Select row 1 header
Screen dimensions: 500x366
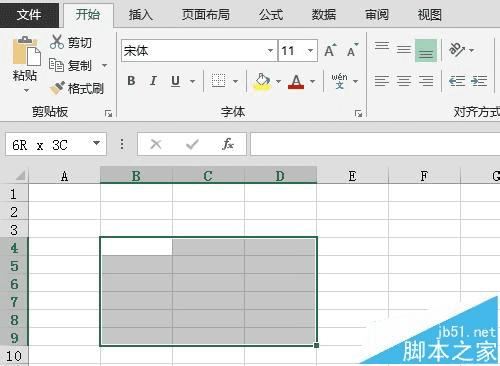pos(14,193)
